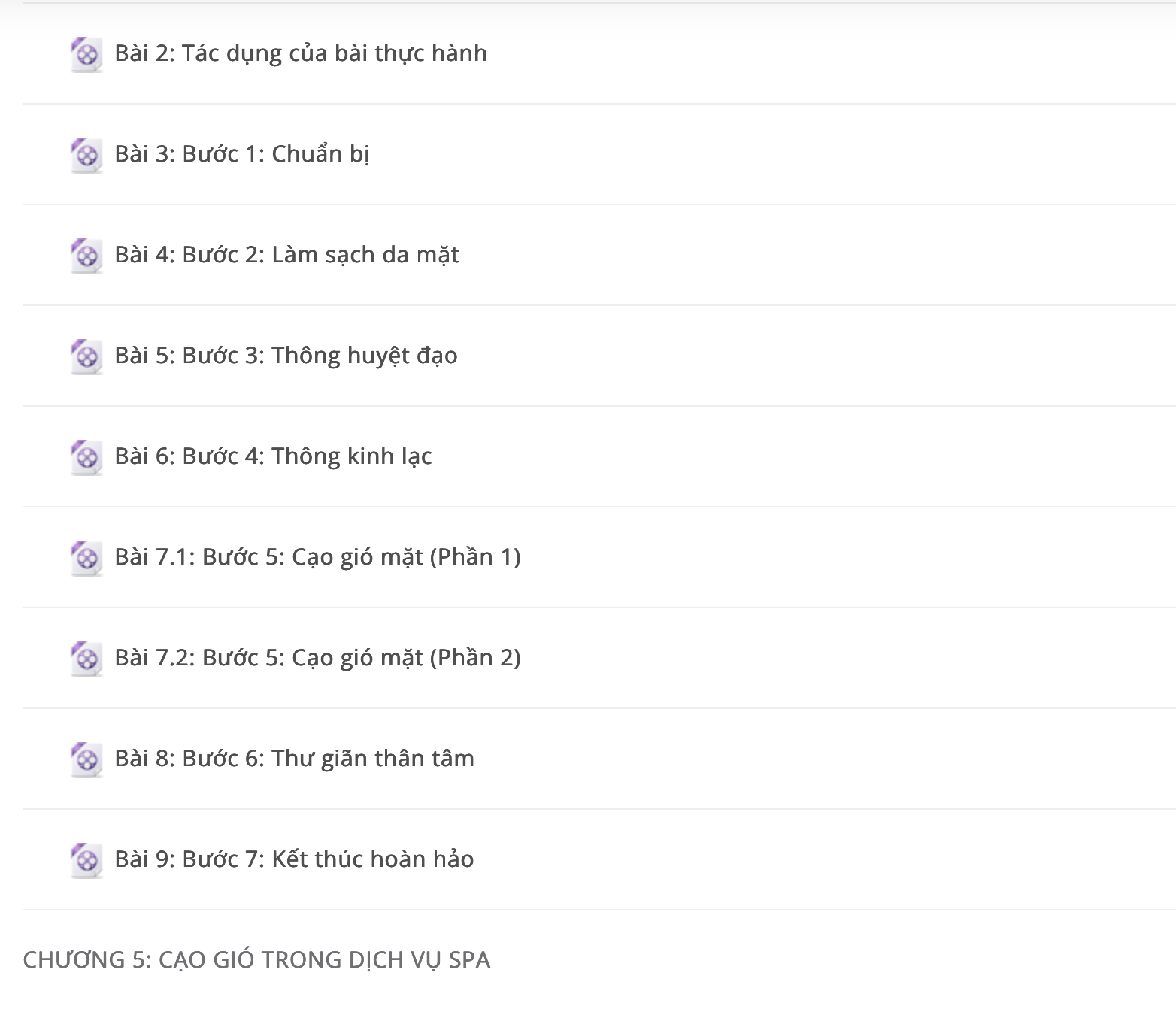Image resolution: width=1176 pixels, height=1030 pixels.
Task: Open lesson Bài 2: Tác dụng của bài thực hành
Action: (x=301, y=53)
